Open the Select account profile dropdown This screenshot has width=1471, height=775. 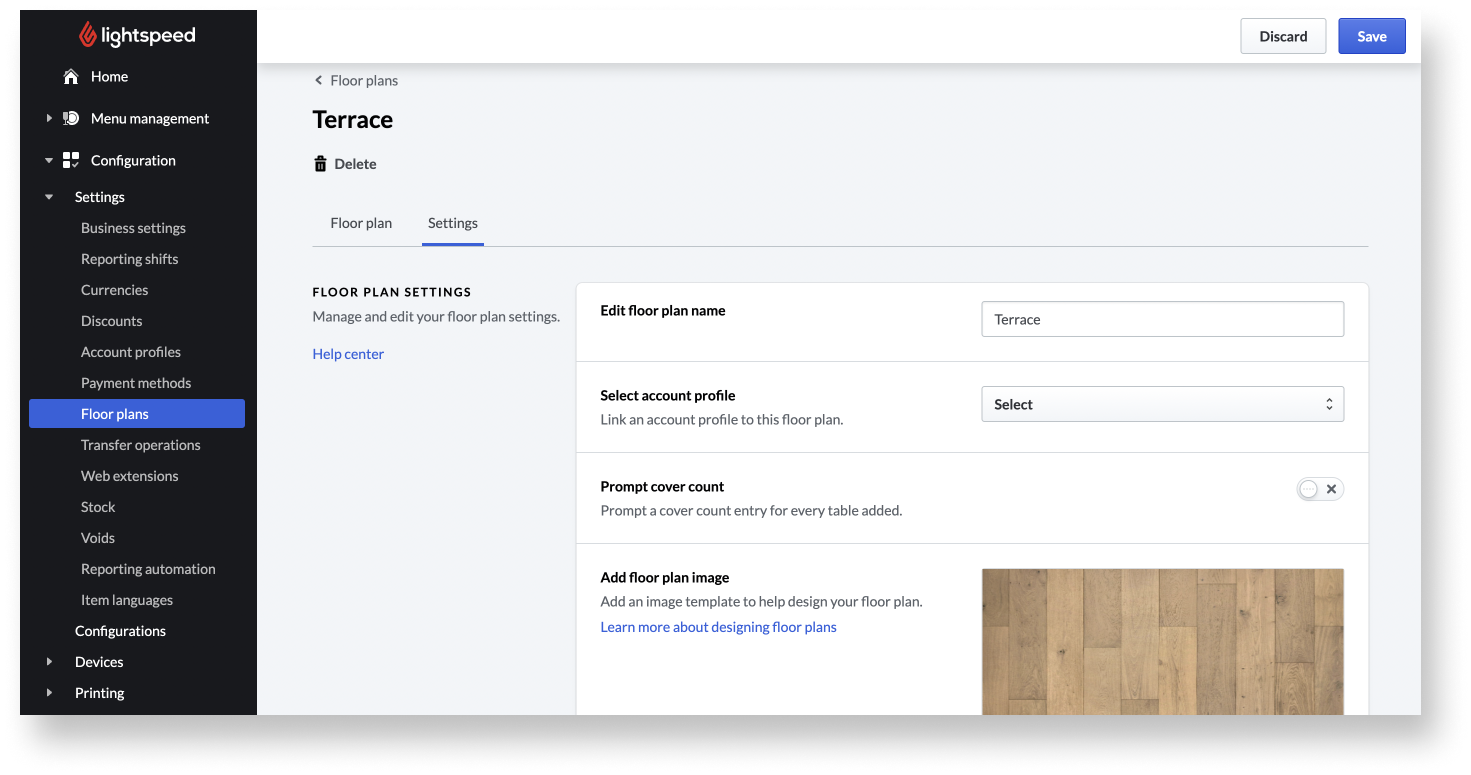[x=1162, y=404]
